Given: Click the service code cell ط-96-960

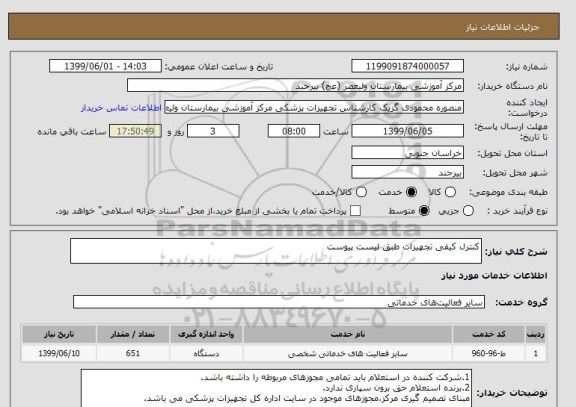Looking at the screenshot, I should coord(489,353).
